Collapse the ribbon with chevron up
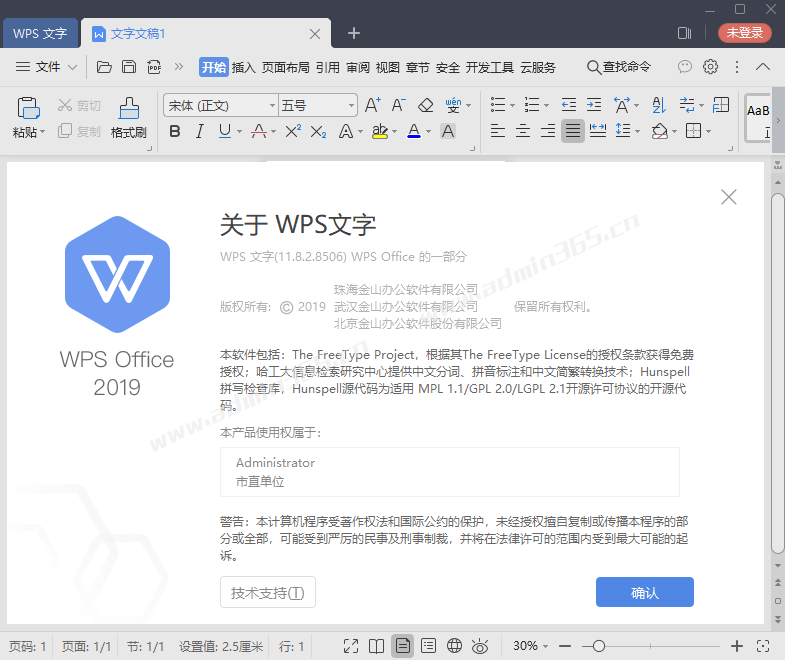This screenshot has width=785, height=660. pyautogui.click(x=762, y=67)
